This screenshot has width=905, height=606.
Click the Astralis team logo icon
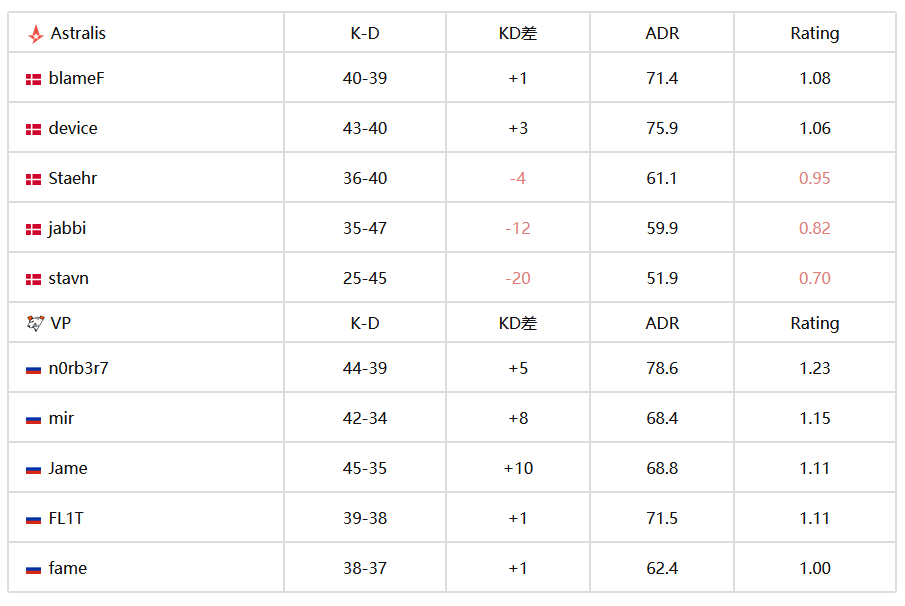35,34
